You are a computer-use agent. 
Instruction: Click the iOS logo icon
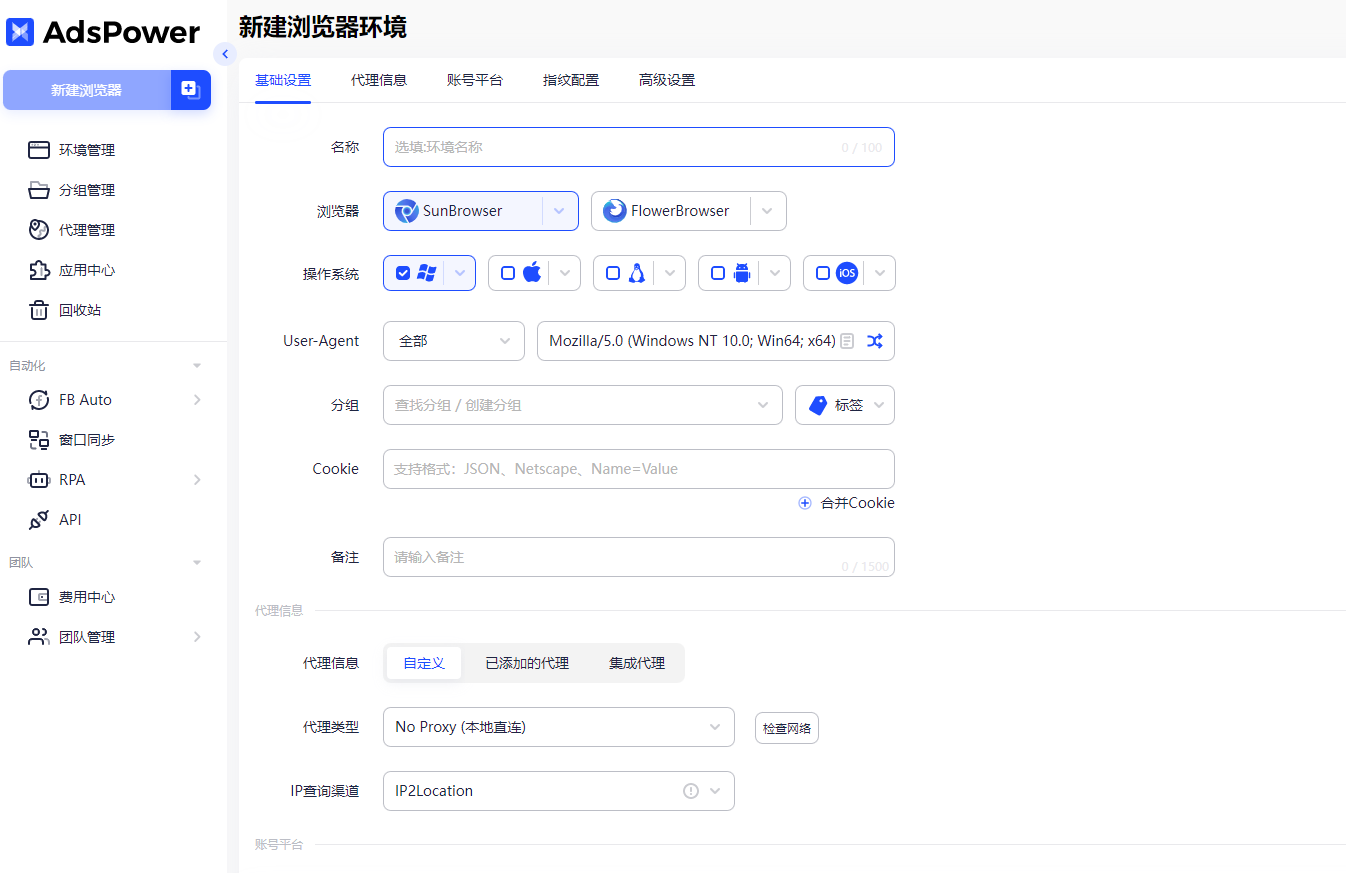(847, 273)
